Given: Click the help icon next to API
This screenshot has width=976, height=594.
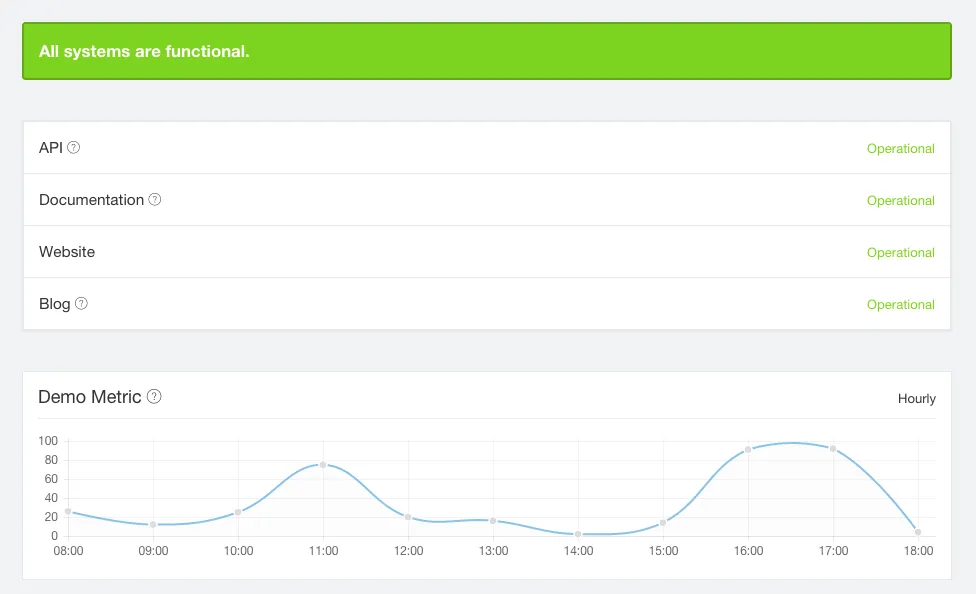Looking at the screenshot, I should pyautogui.click(x=73, y=148).
